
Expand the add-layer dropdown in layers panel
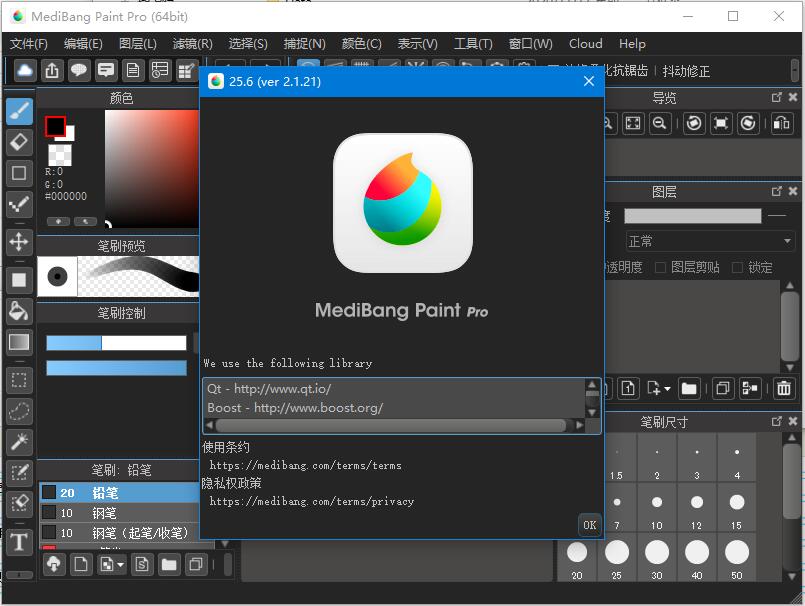click(660, 388)
